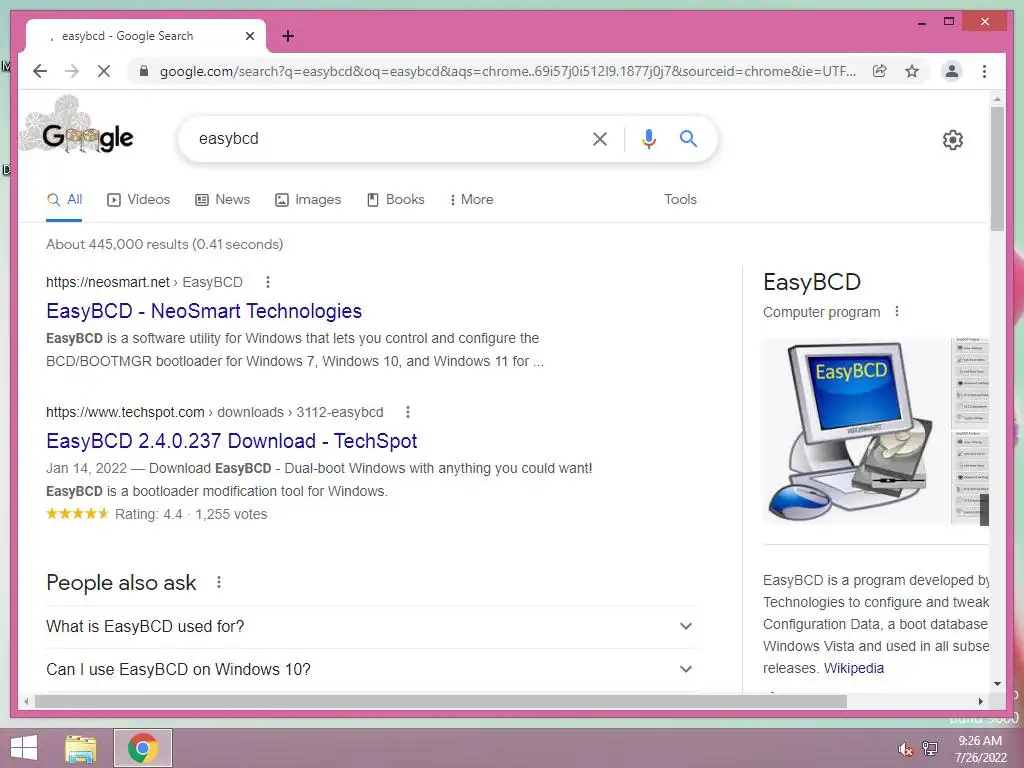Click the address bar URL

(x=508, y=71)
